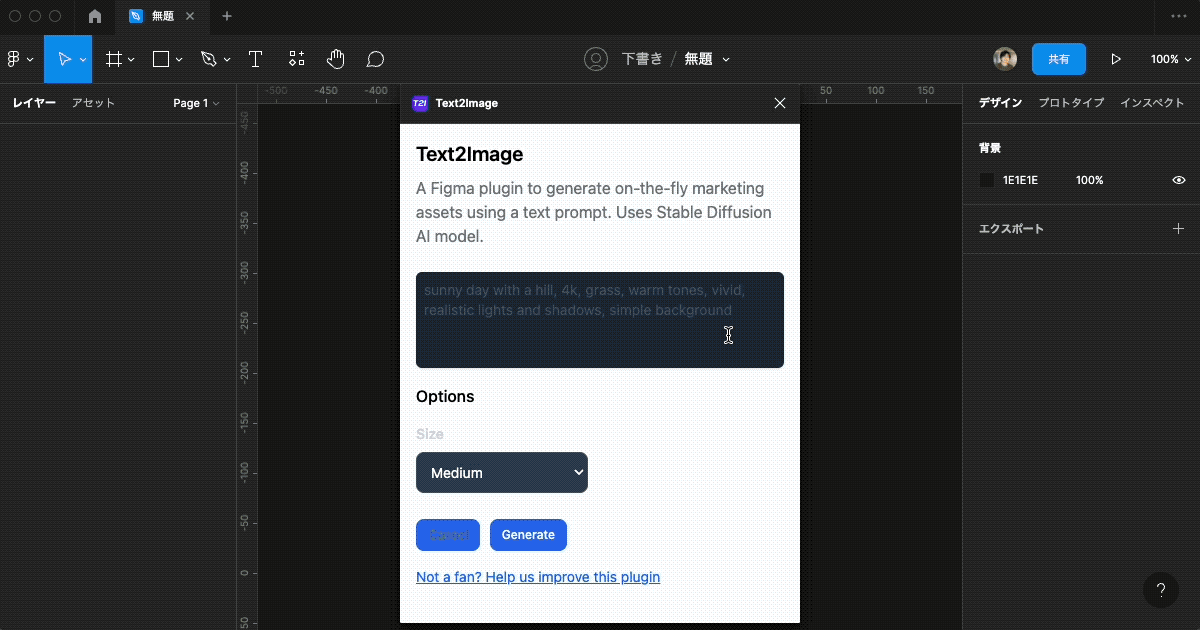Image resolution: width=1200 pixels, height=630 pixels.
Task: Open the plugin feedback link
Action: click(538, 577)
